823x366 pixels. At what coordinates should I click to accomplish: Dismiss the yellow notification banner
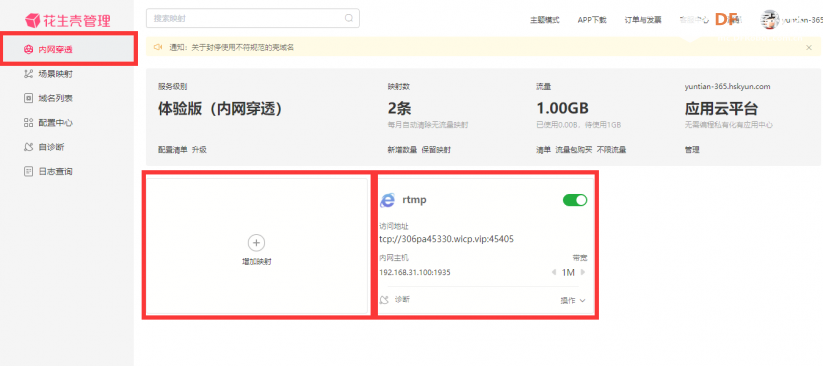tap(809, 47)
